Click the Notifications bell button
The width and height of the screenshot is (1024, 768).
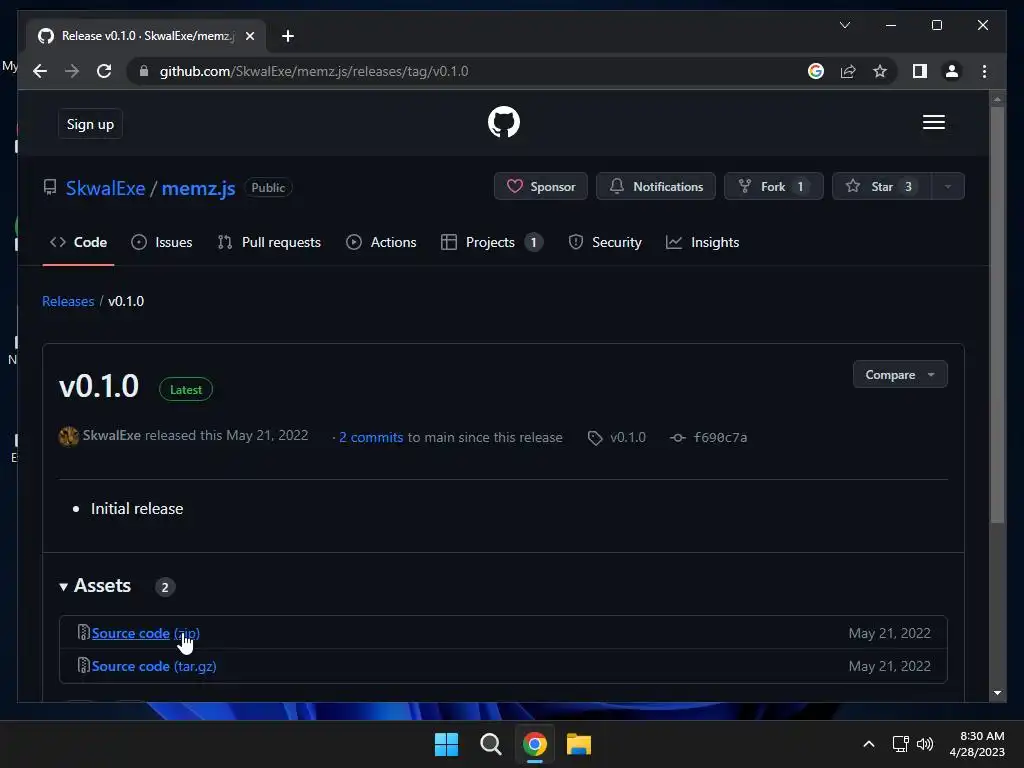pos(656,186)
